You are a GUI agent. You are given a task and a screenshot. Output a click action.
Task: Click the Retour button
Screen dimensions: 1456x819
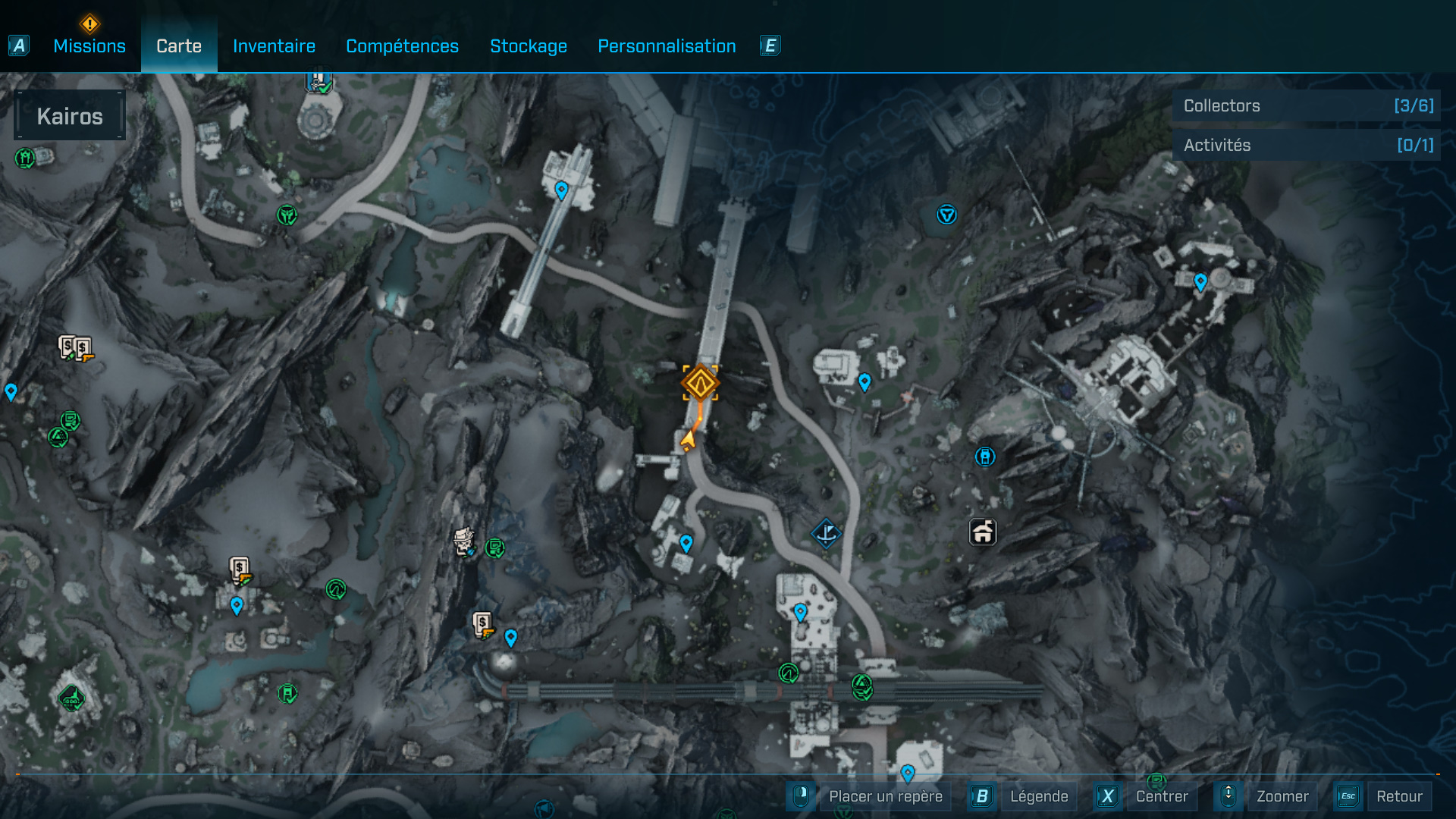point(1398,796)
